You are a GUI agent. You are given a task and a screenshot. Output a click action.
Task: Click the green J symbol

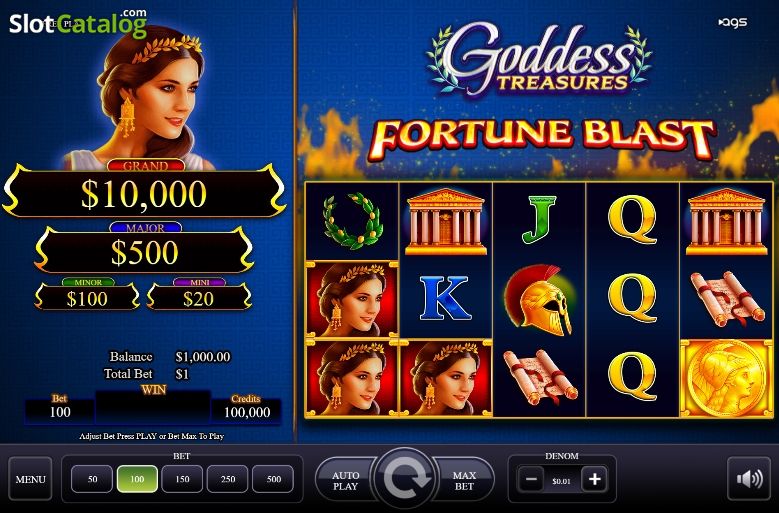(x=538, y=220)
